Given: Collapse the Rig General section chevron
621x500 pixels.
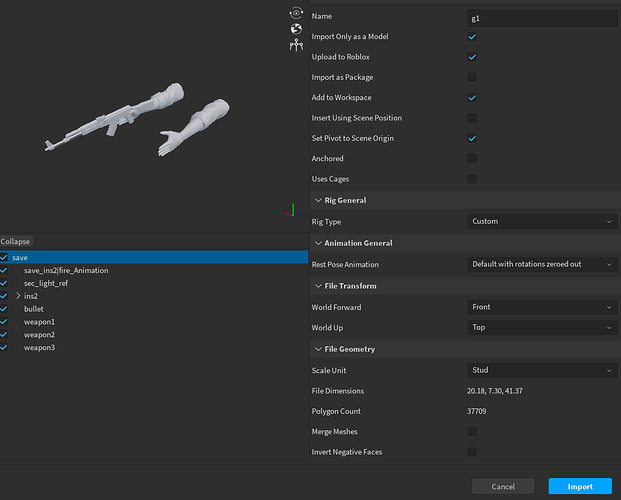Looking at the screenshot, I should [317, 200].
